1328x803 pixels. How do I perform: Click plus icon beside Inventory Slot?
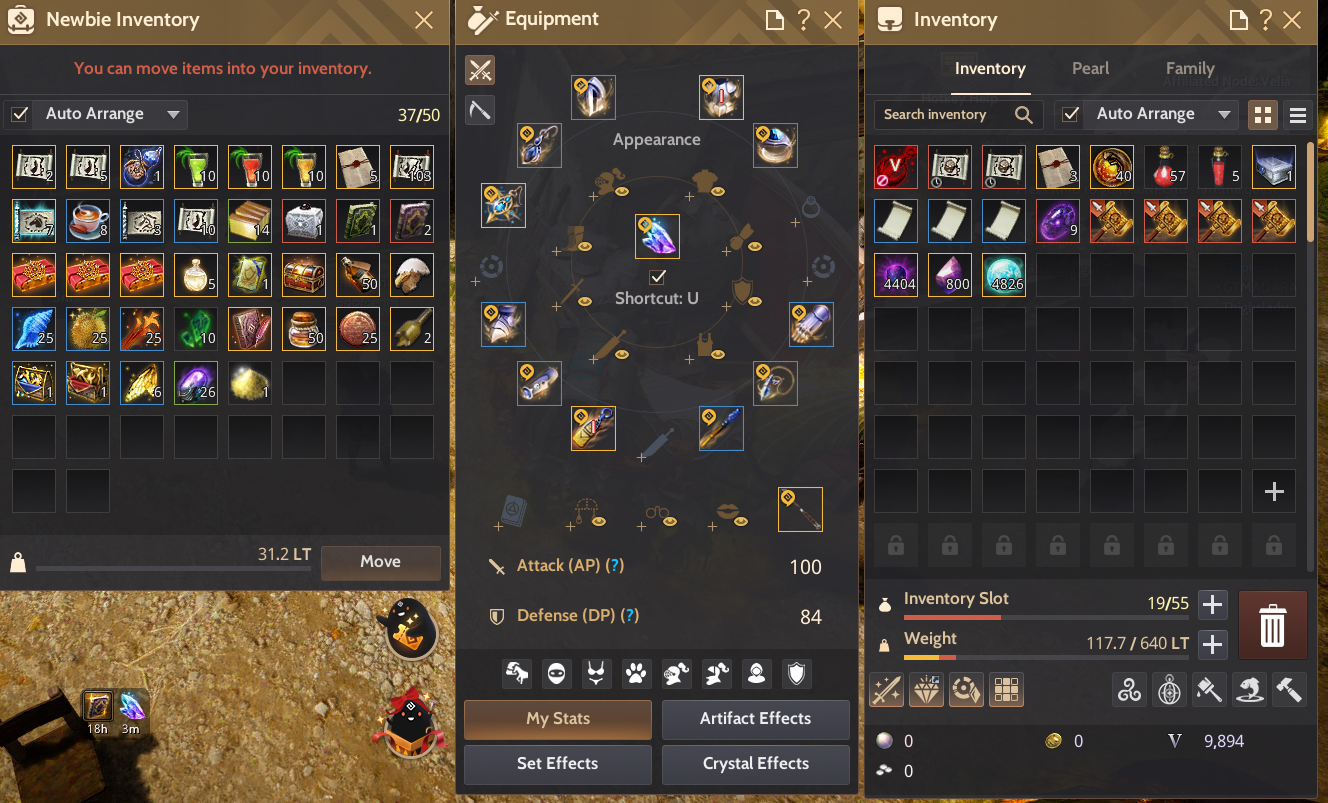pyautogui.click(x=1212, y=604)
